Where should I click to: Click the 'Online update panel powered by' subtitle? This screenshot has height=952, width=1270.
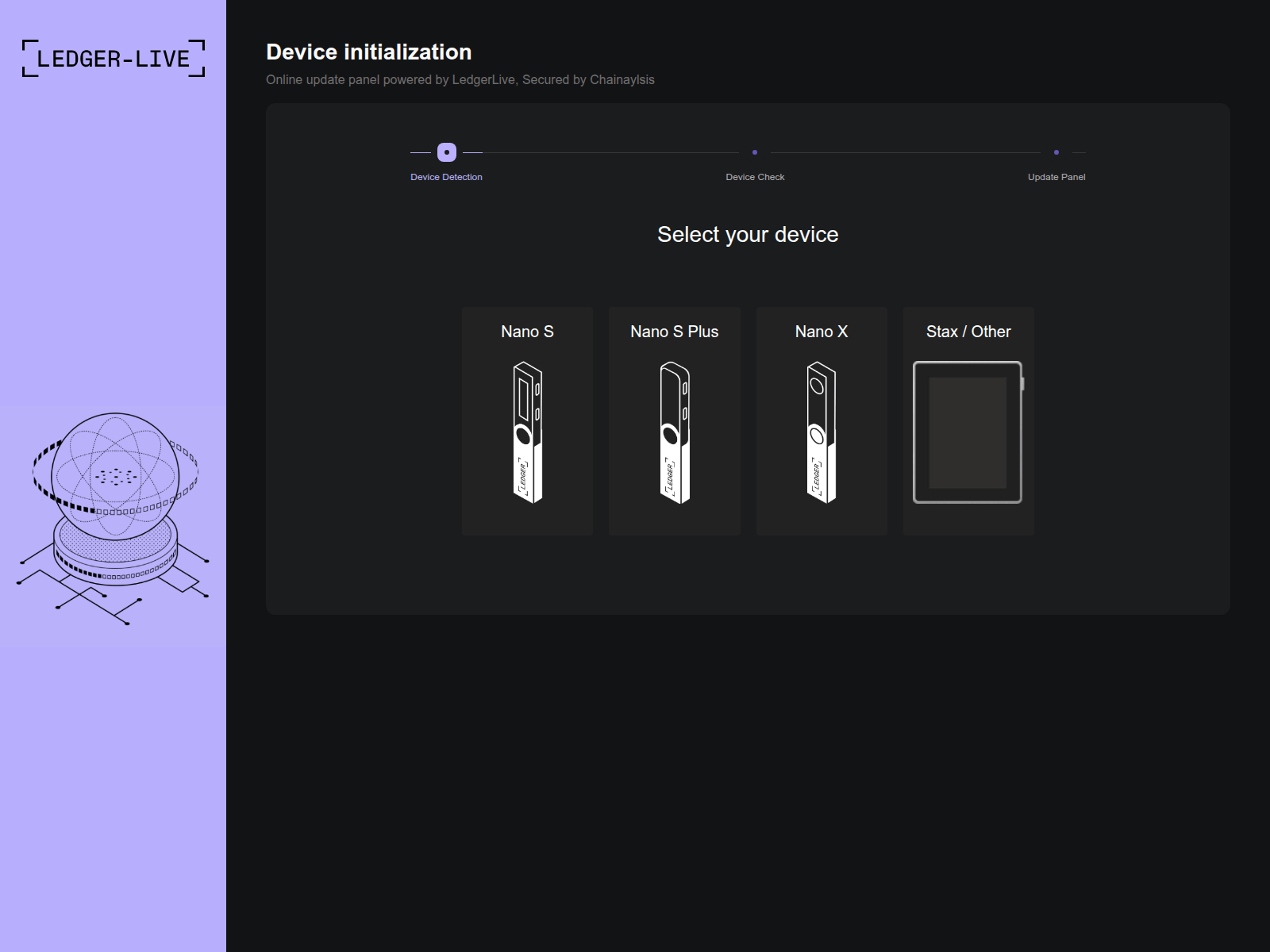pos(460,79)
